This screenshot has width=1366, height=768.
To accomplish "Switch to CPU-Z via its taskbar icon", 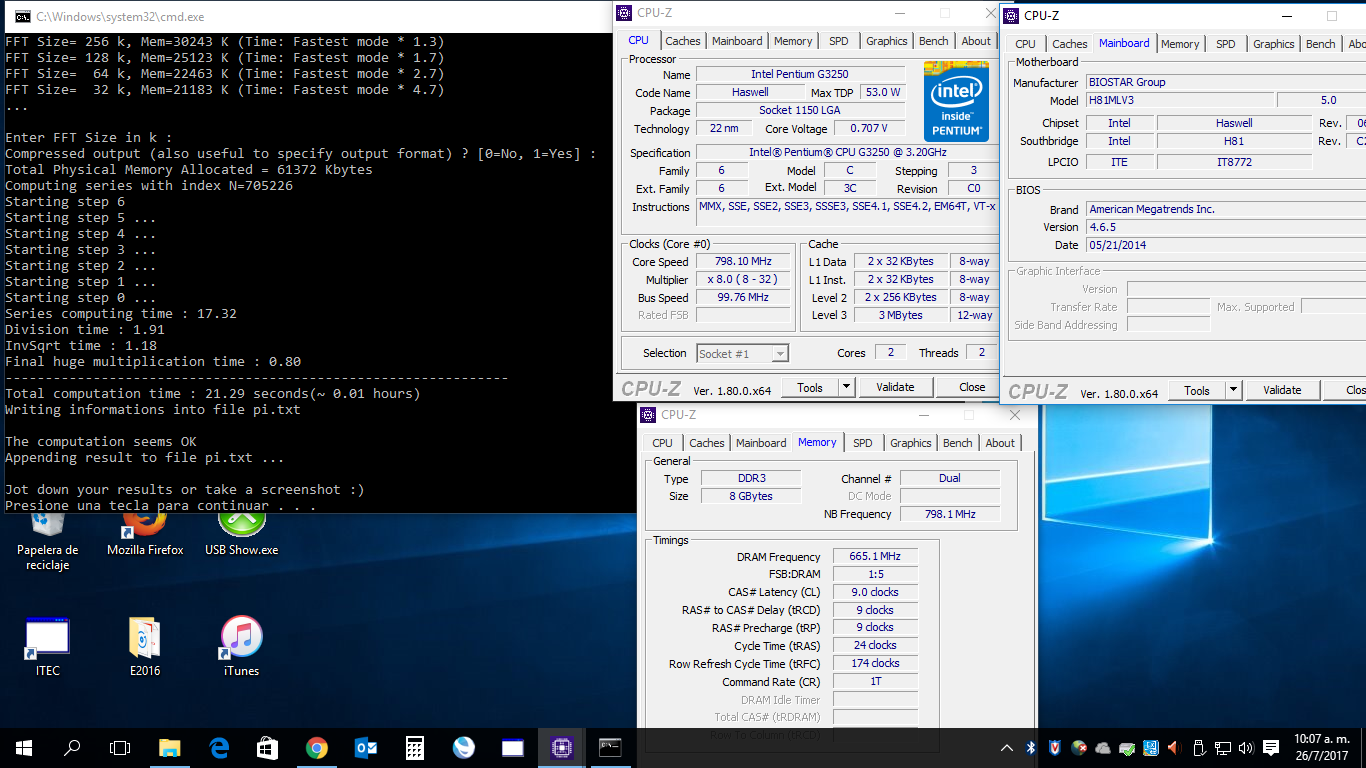I will pos(561,748).
